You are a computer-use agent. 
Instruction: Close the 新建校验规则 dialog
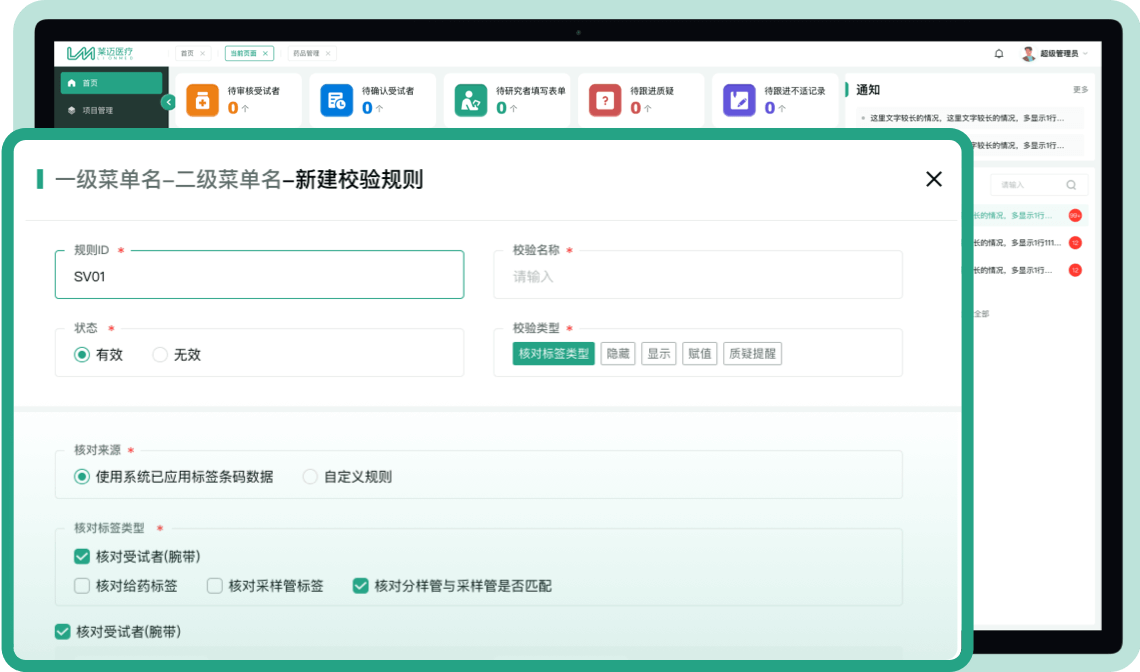pos(933,179)
